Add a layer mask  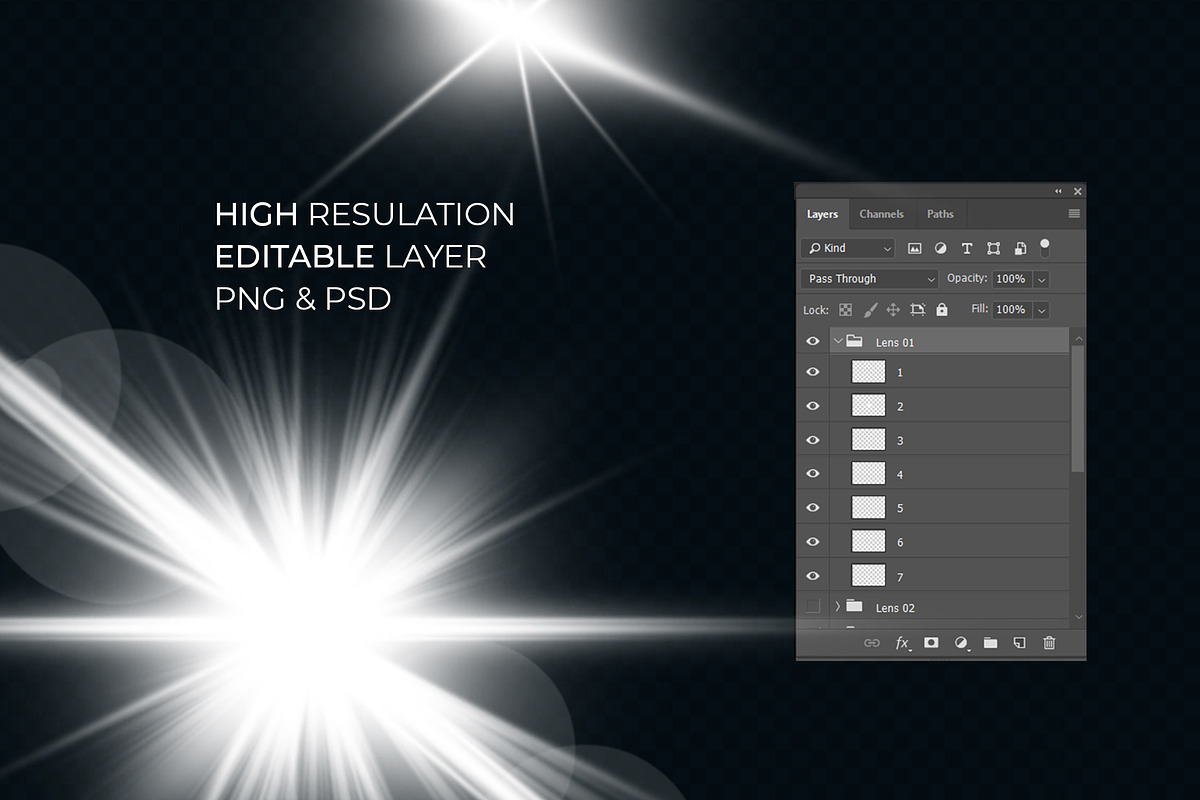[931, 643]
